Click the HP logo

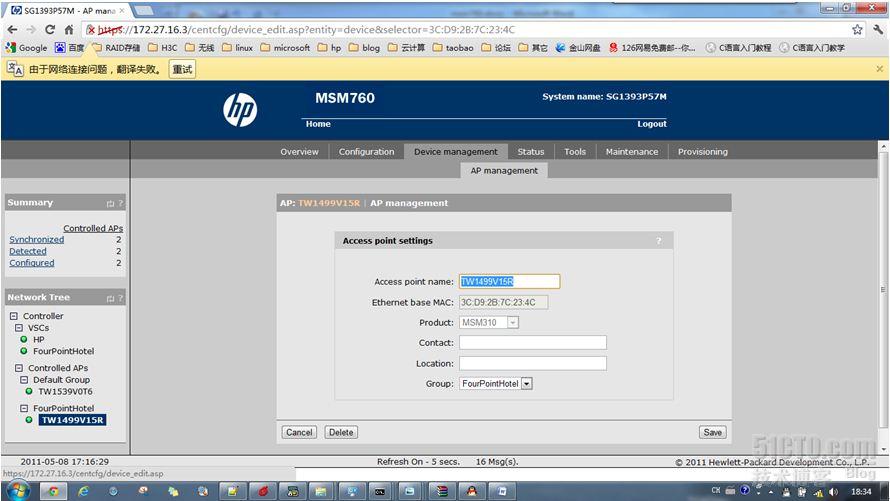pyautogui.click(x=240, y=110)
